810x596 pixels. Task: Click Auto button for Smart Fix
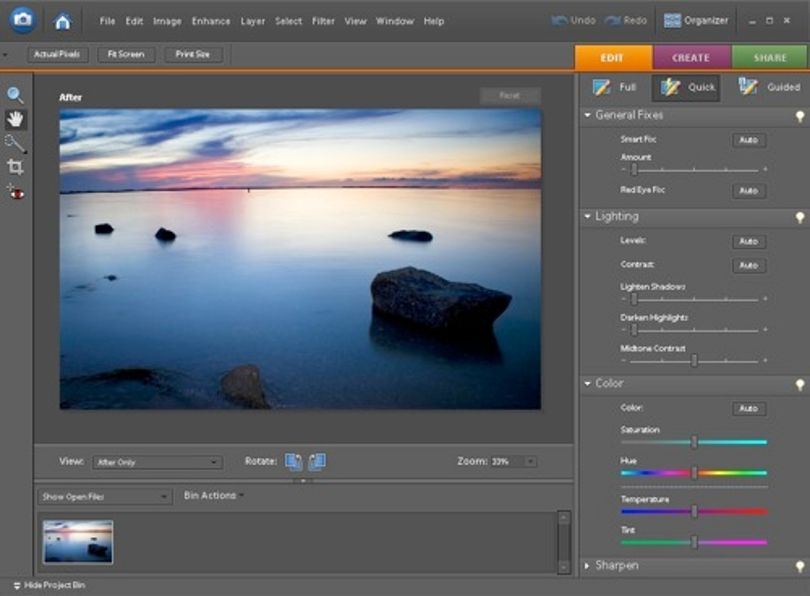(749, 140)
